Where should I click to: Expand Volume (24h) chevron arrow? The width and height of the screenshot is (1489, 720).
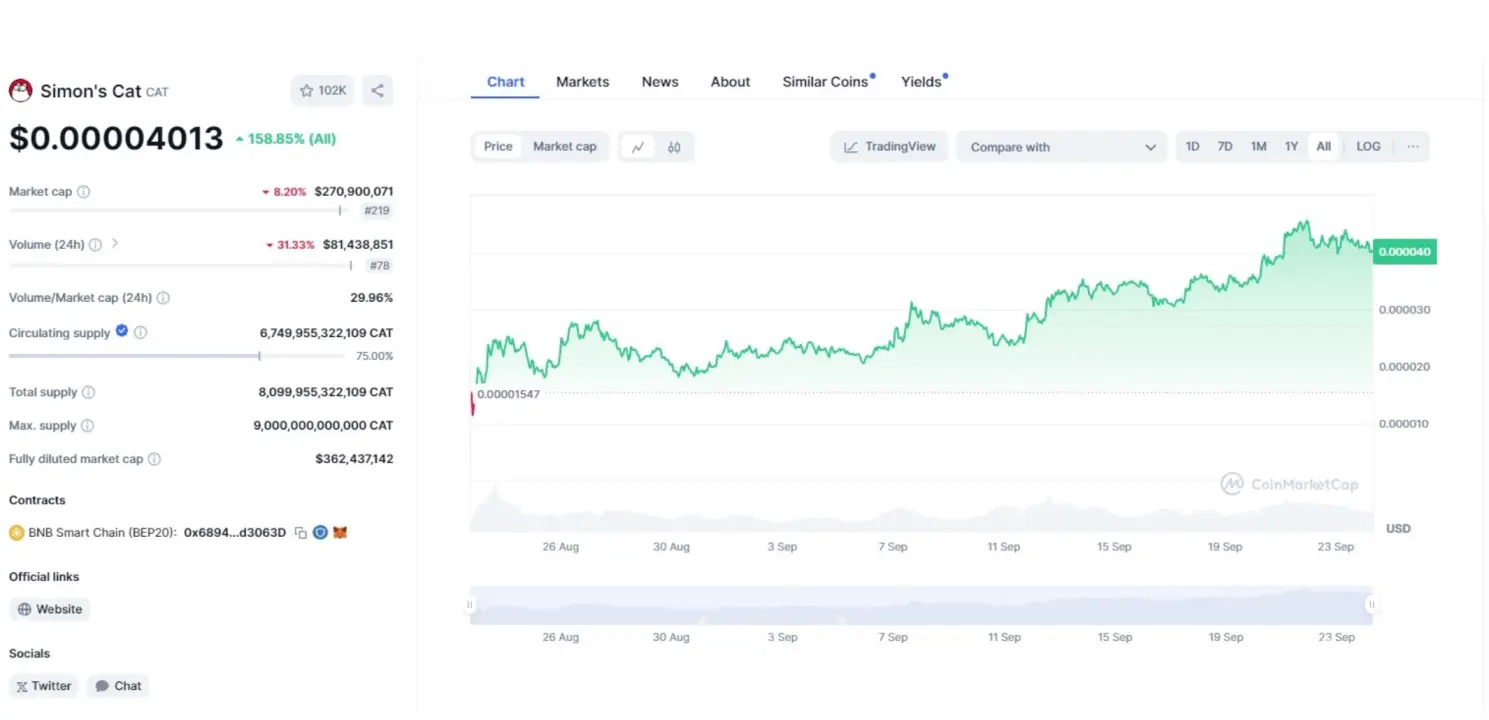pos(115,243)
